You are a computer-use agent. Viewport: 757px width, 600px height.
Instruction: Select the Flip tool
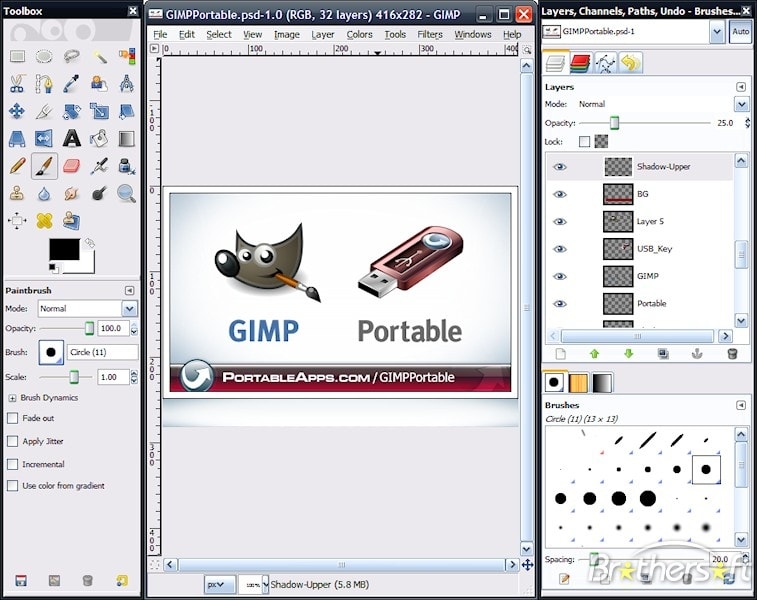pos(44,139)
